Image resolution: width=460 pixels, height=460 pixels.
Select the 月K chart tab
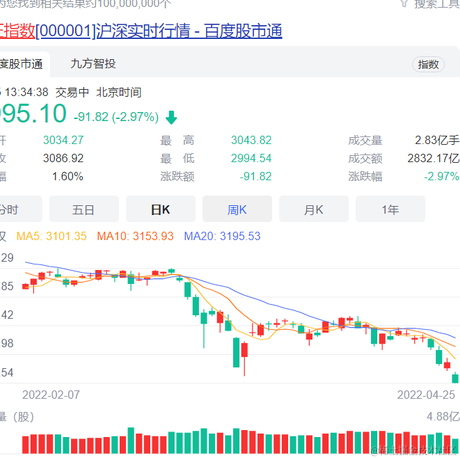pyautogui.click(x=314, y=209)
